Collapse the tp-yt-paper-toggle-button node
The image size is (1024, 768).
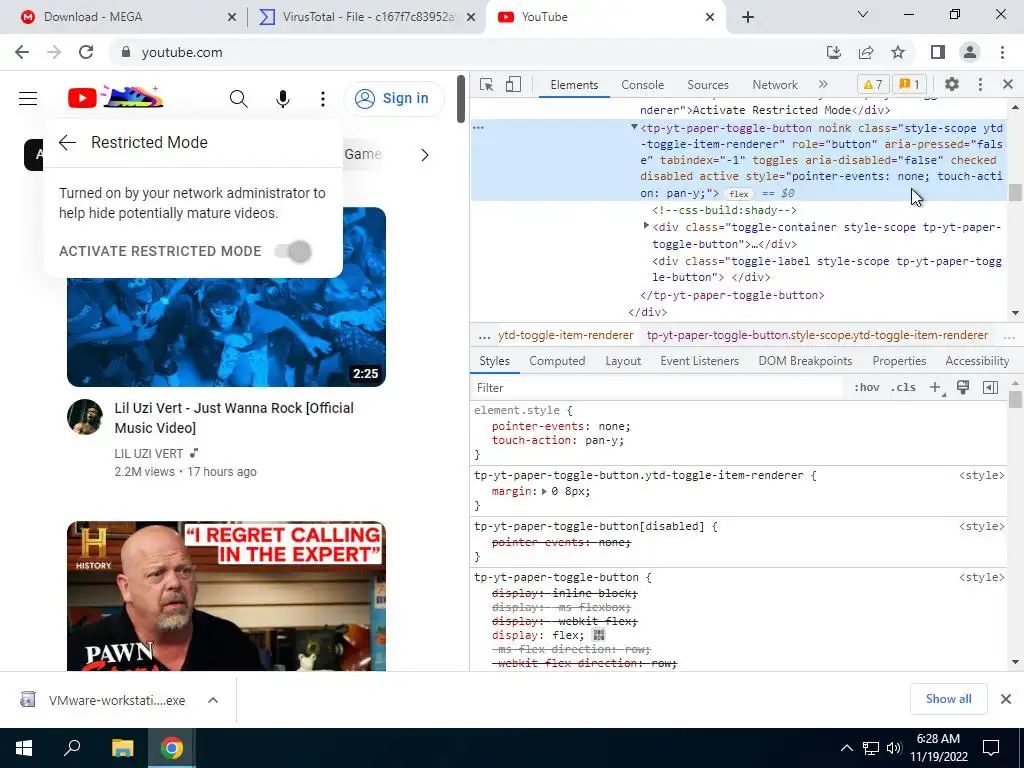pos(633,127)
